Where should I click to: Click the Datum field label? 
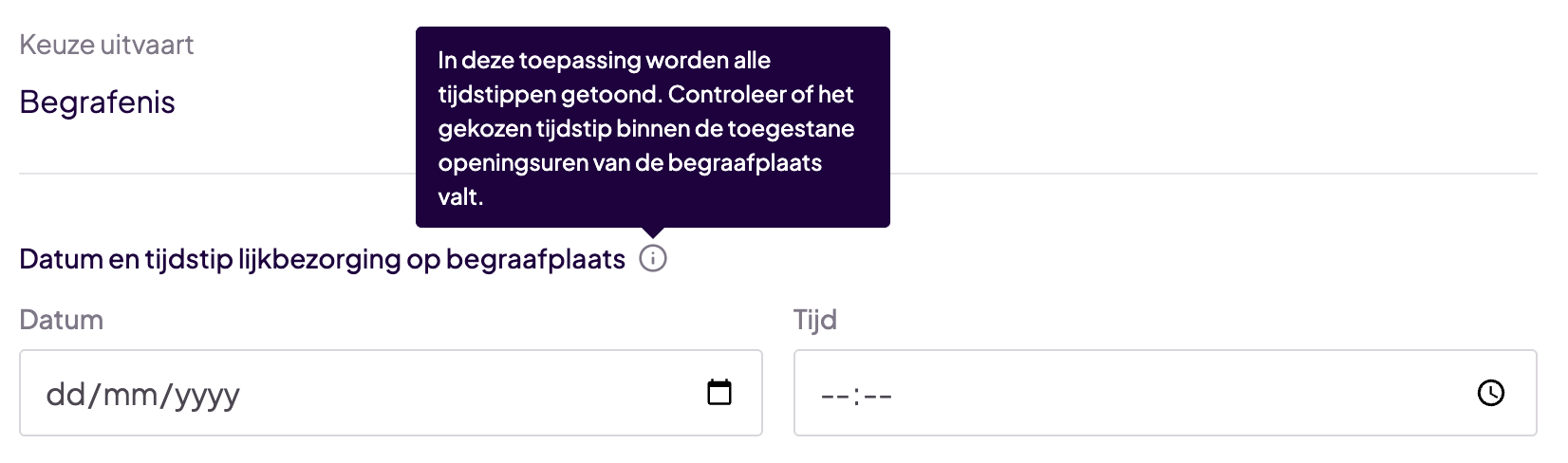click(x=62, y=320)
